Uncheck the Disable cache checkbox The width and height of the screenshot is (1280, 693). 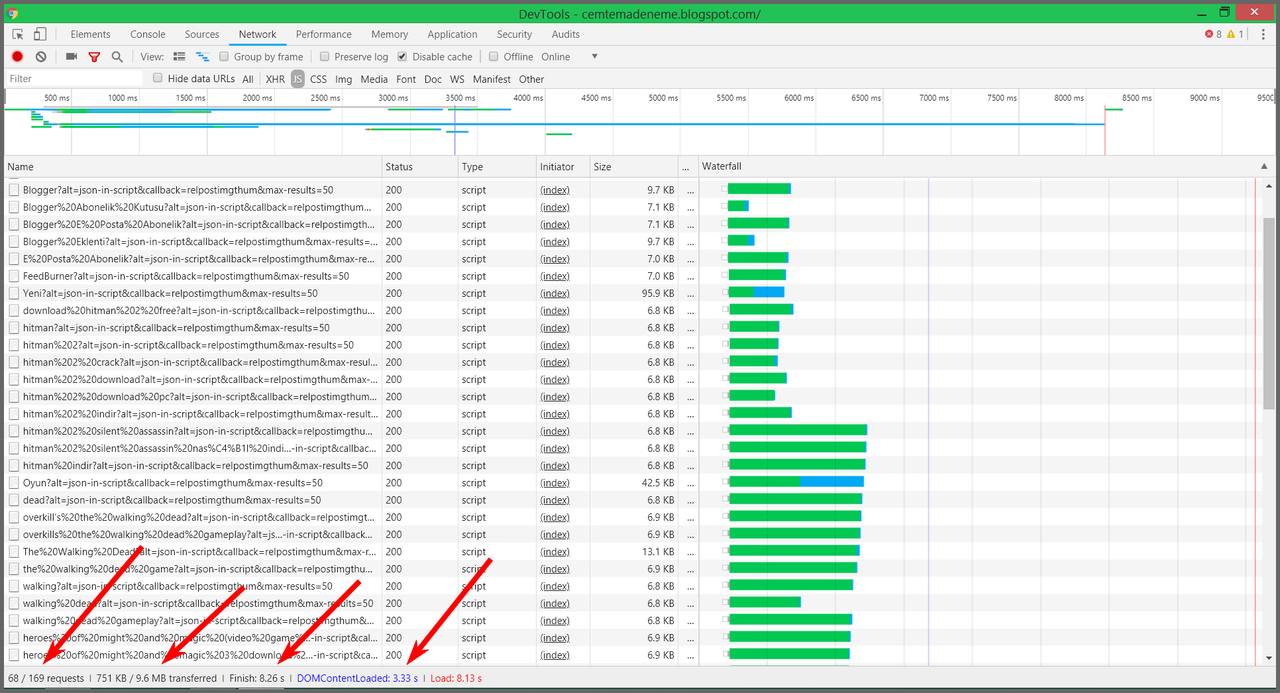(402, 57)
